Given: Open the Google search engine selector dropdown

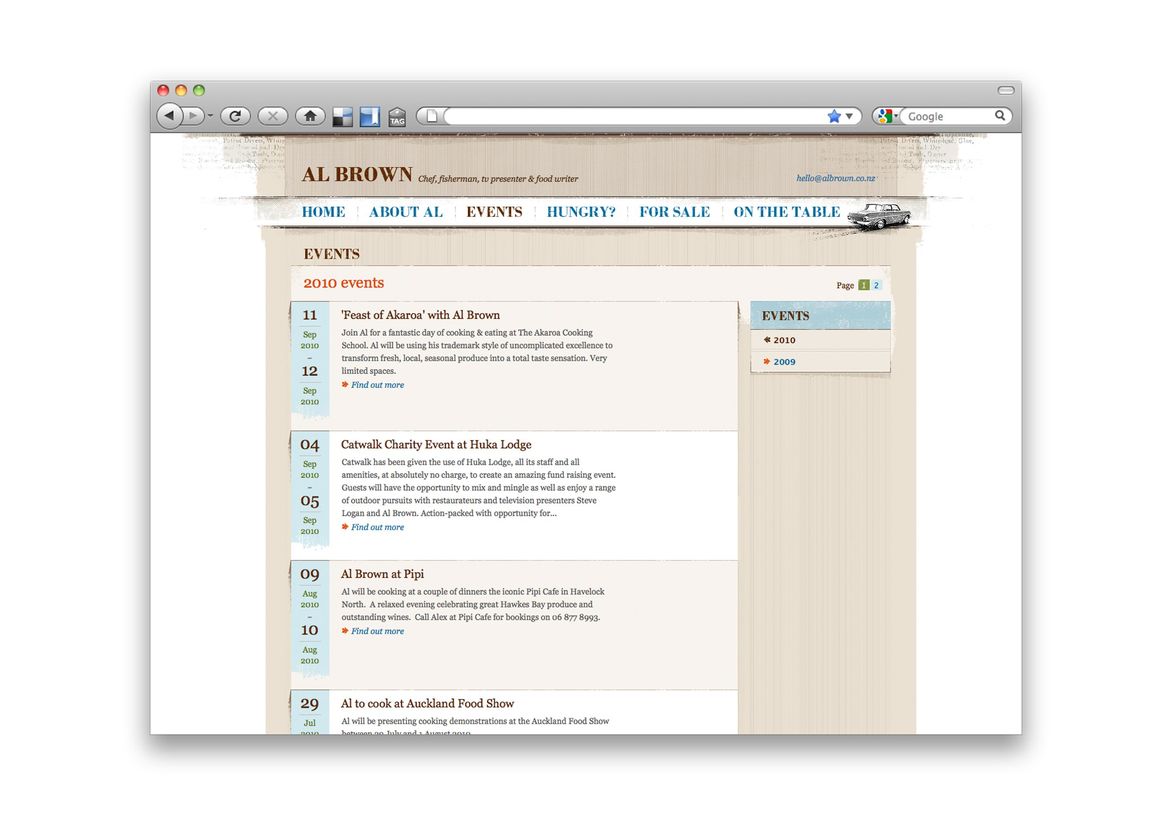Looking at the screenshot, I should pyautogui.click(x=886, y=116).
